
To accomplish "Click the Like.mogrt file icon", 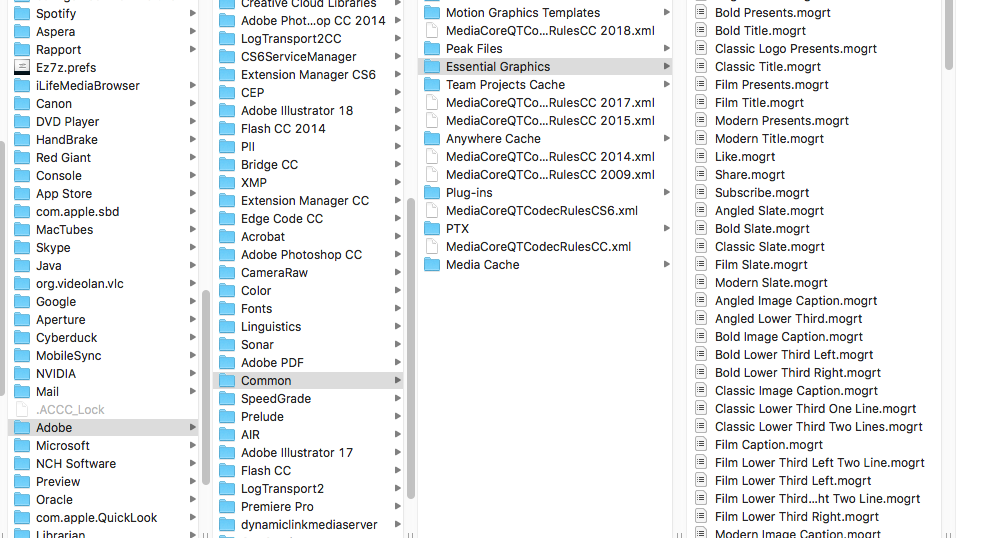I will [701, 157].
